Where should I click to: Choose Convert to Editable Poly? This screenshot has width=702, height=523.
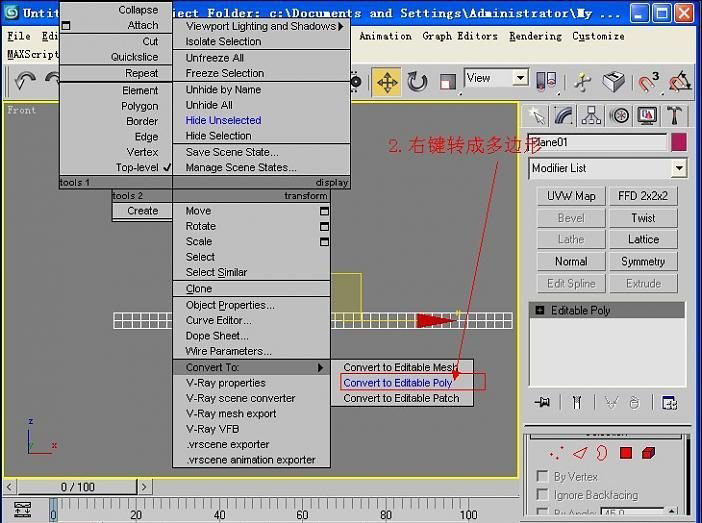(397, 383)
